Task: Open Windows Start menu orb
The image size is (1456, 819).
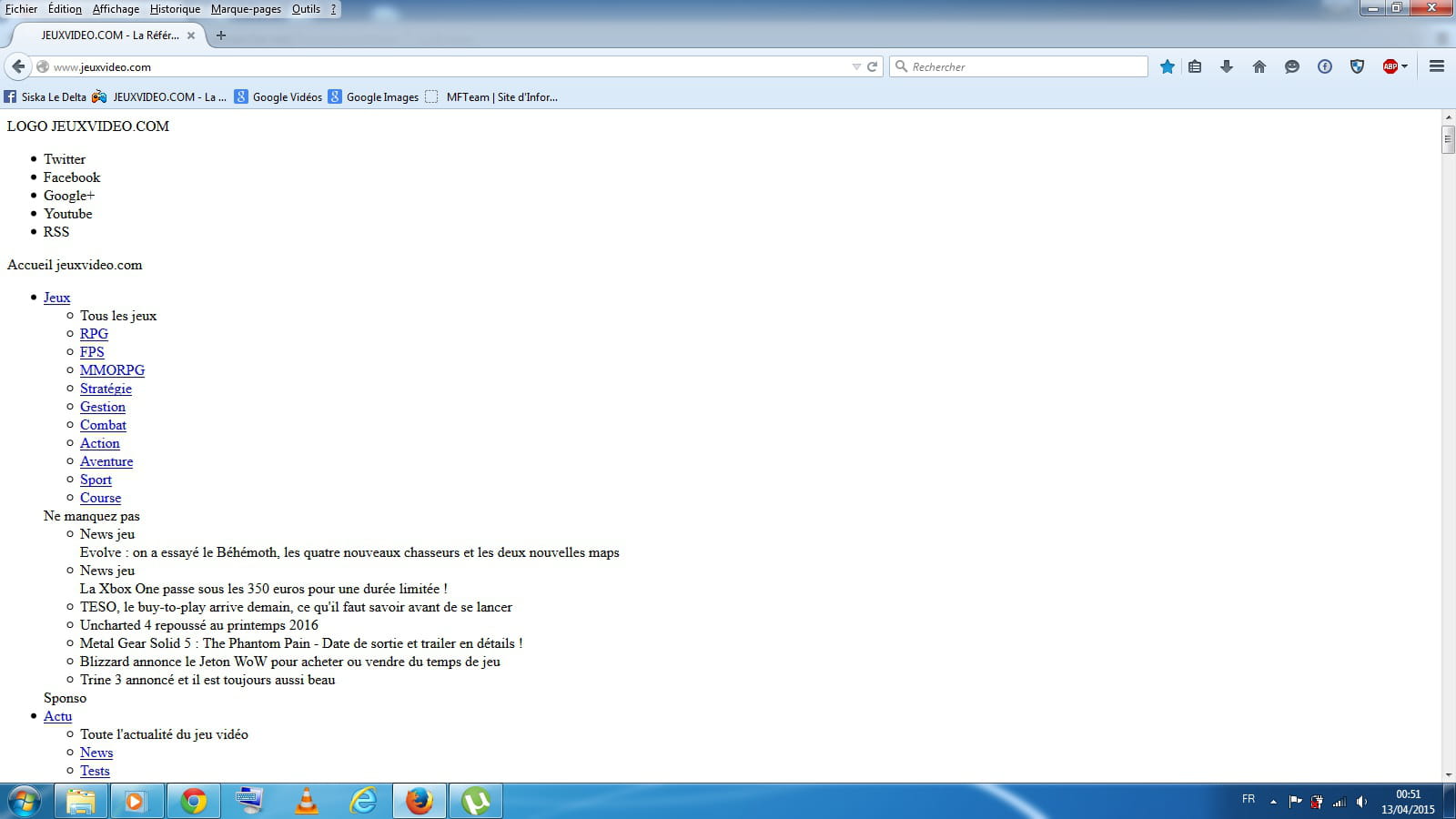Action: tap(25, 802)
